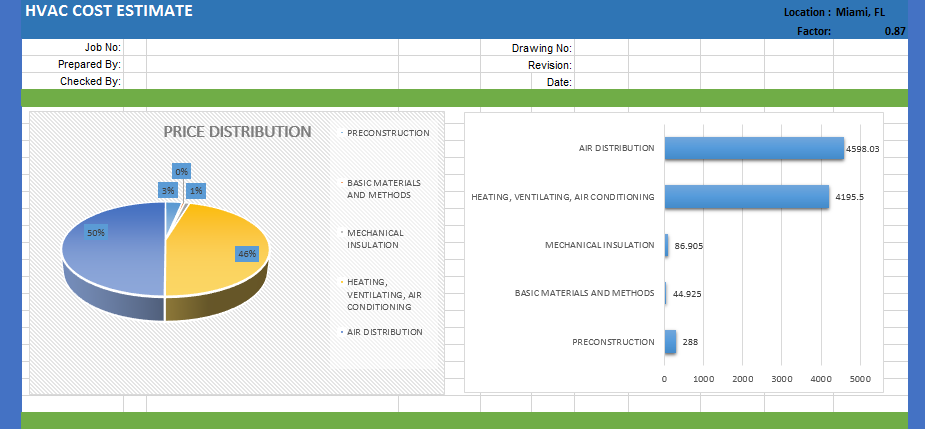The height and width of the screenshot is (429, 925).
Task: Click the 0% pie data label
Action: click(181, 172)
